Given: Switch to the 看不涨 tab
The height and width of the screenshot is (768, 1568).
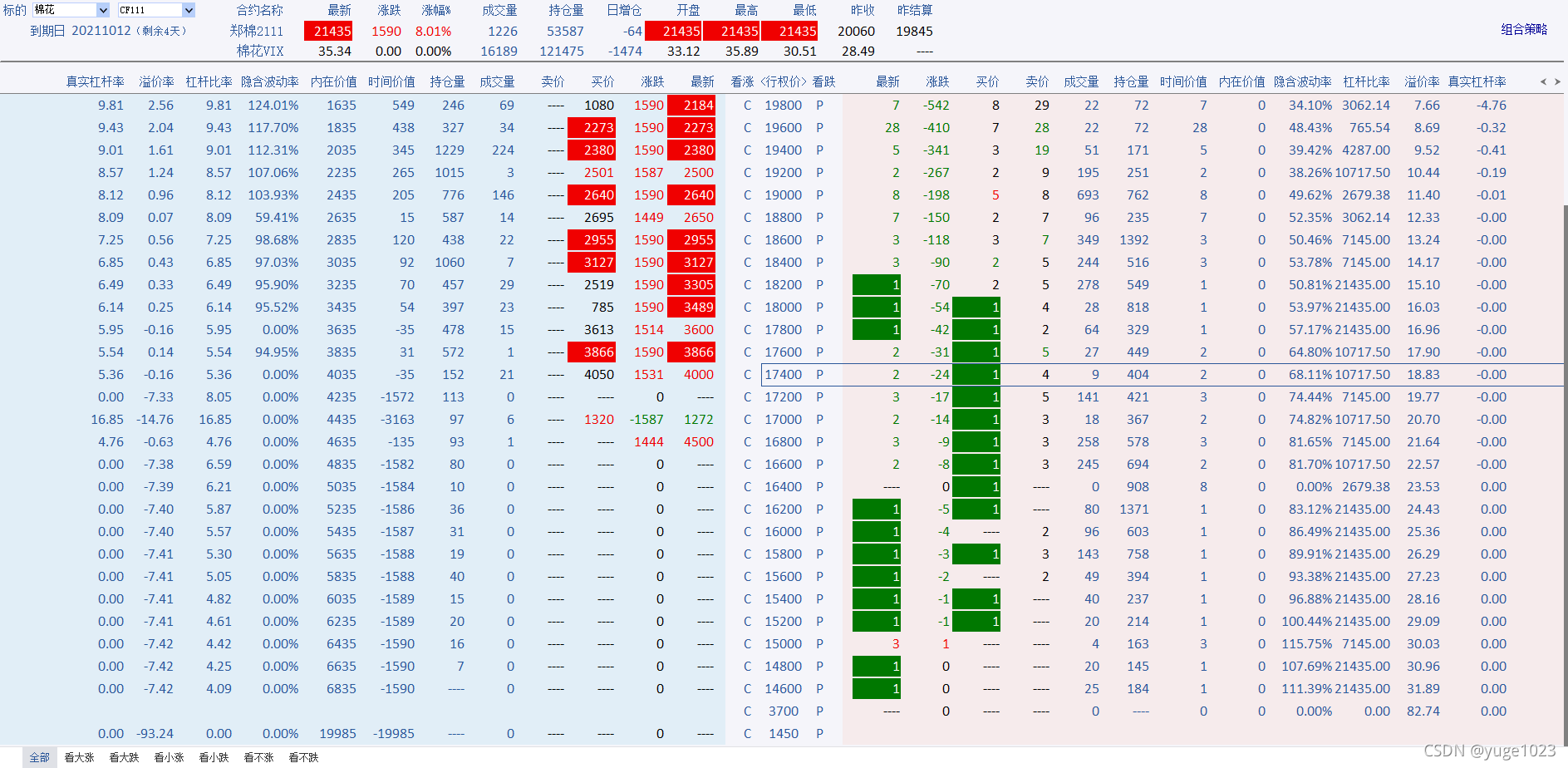Looking at the screenshot, I should (x=258, y=757).
